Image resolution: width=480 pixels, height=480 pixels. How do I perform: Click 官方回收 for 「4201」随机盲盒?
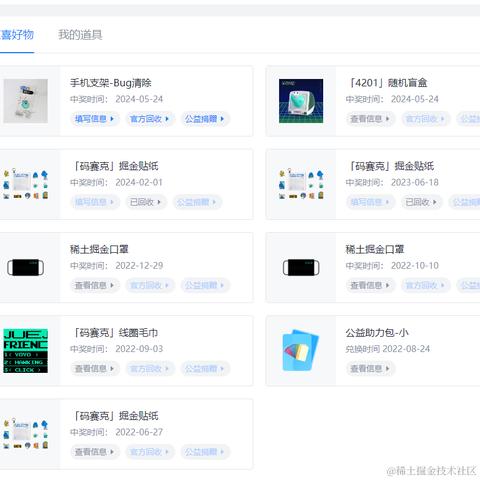point(425,119)
